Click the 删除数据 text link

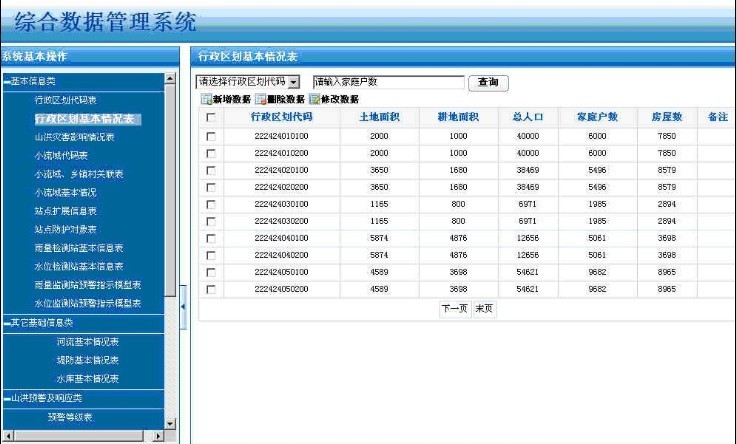coord(286,99)
